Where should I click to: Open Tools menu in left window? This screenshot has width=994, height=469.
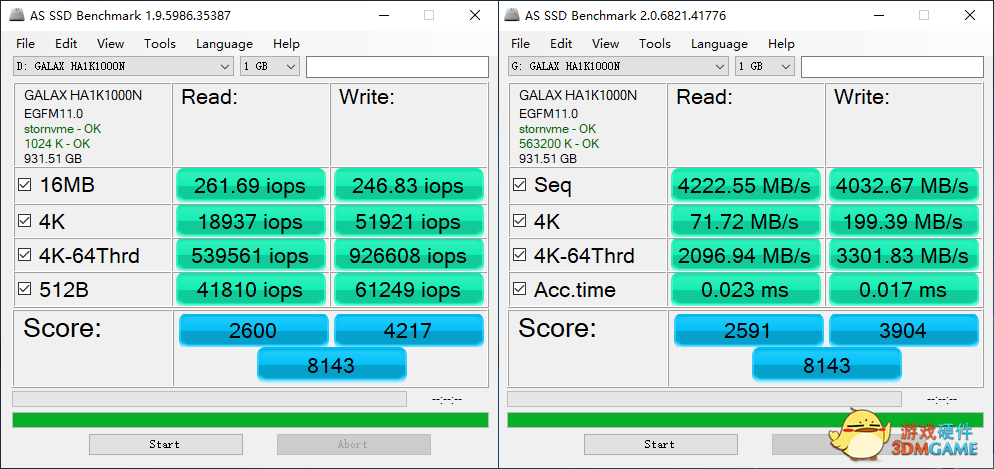160,44
